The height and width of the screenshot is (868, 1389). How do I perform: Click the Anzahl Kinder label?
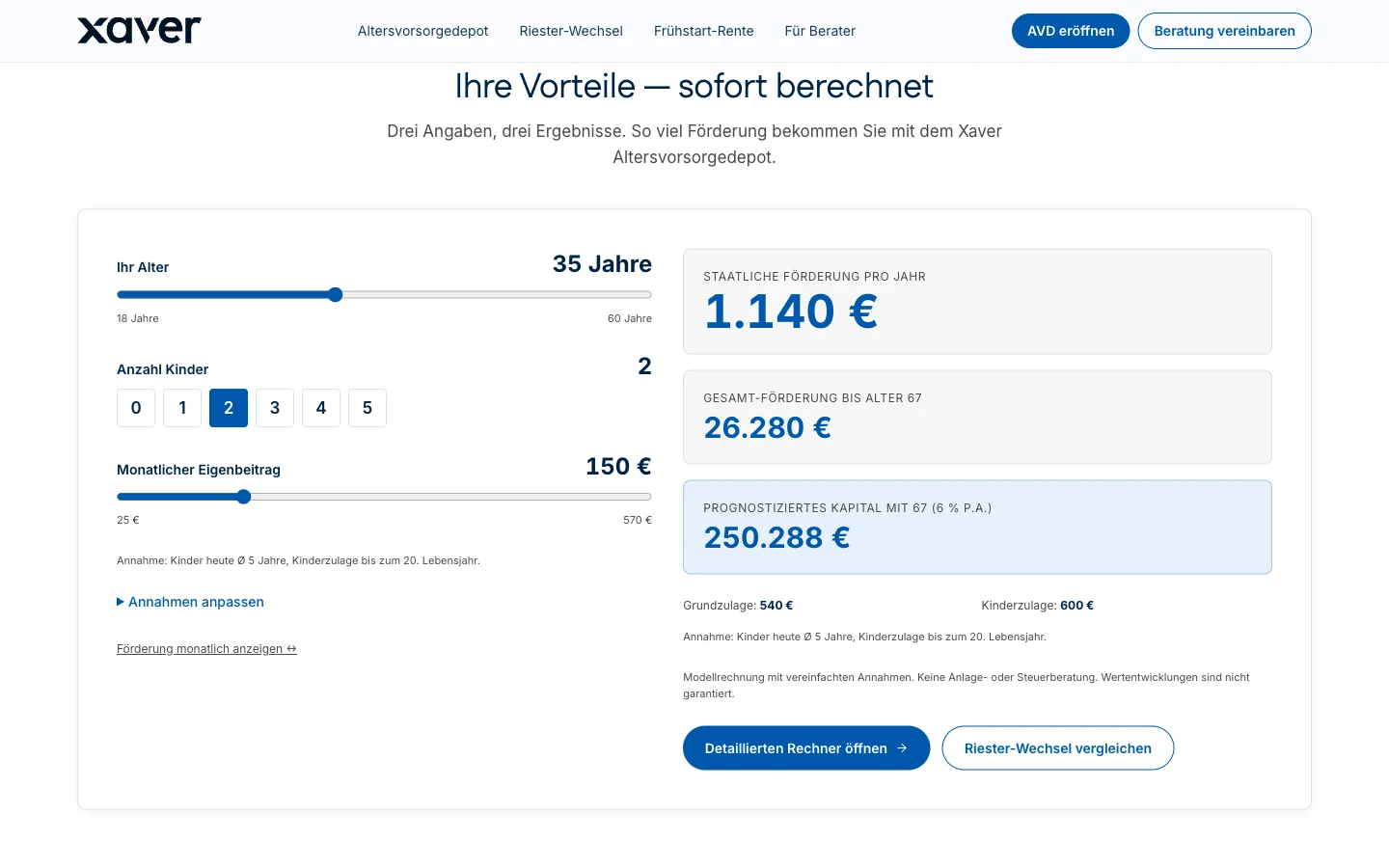162,369
